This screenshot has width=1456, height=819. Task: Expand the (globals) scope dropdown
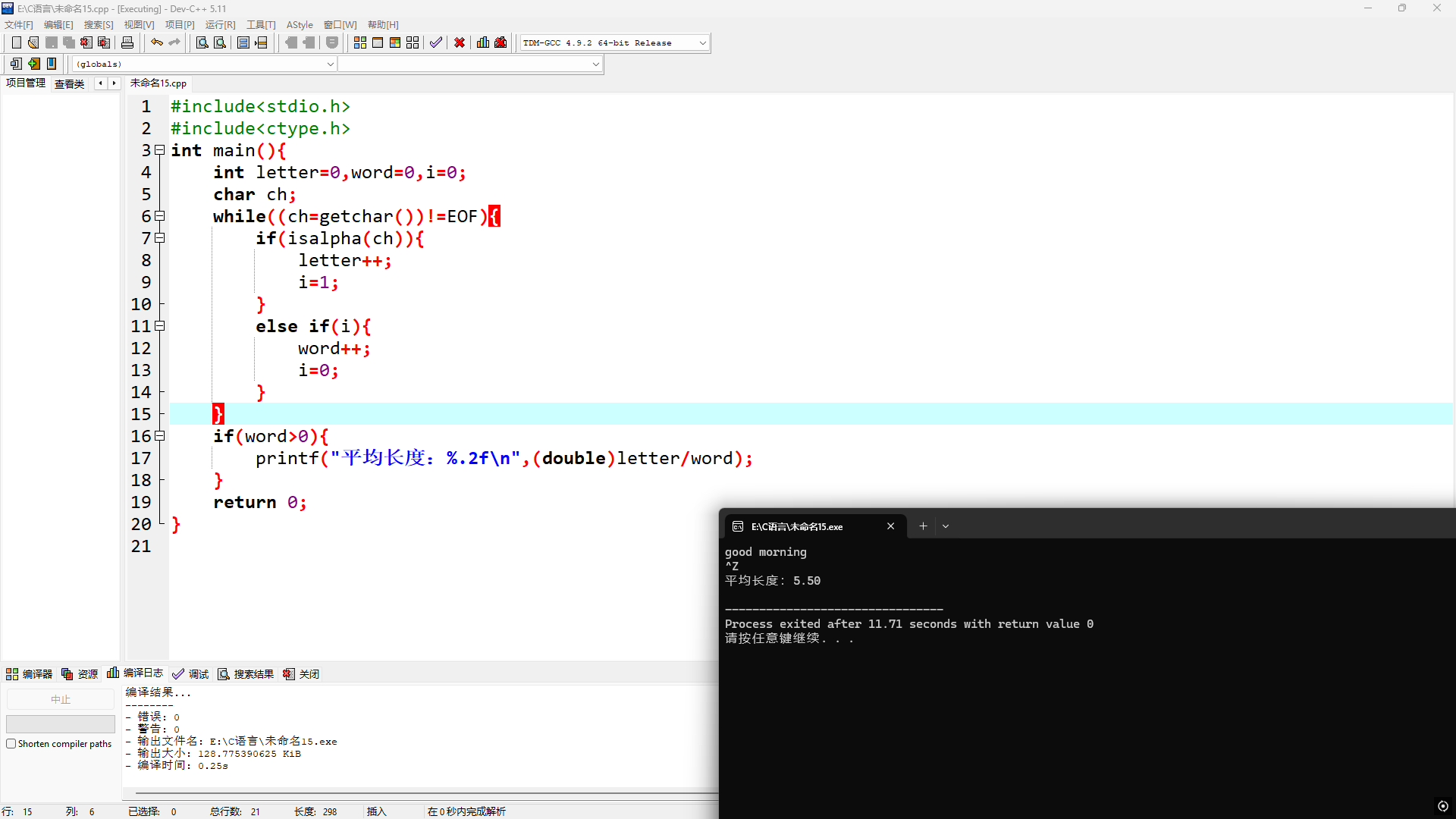coord(330,64)
